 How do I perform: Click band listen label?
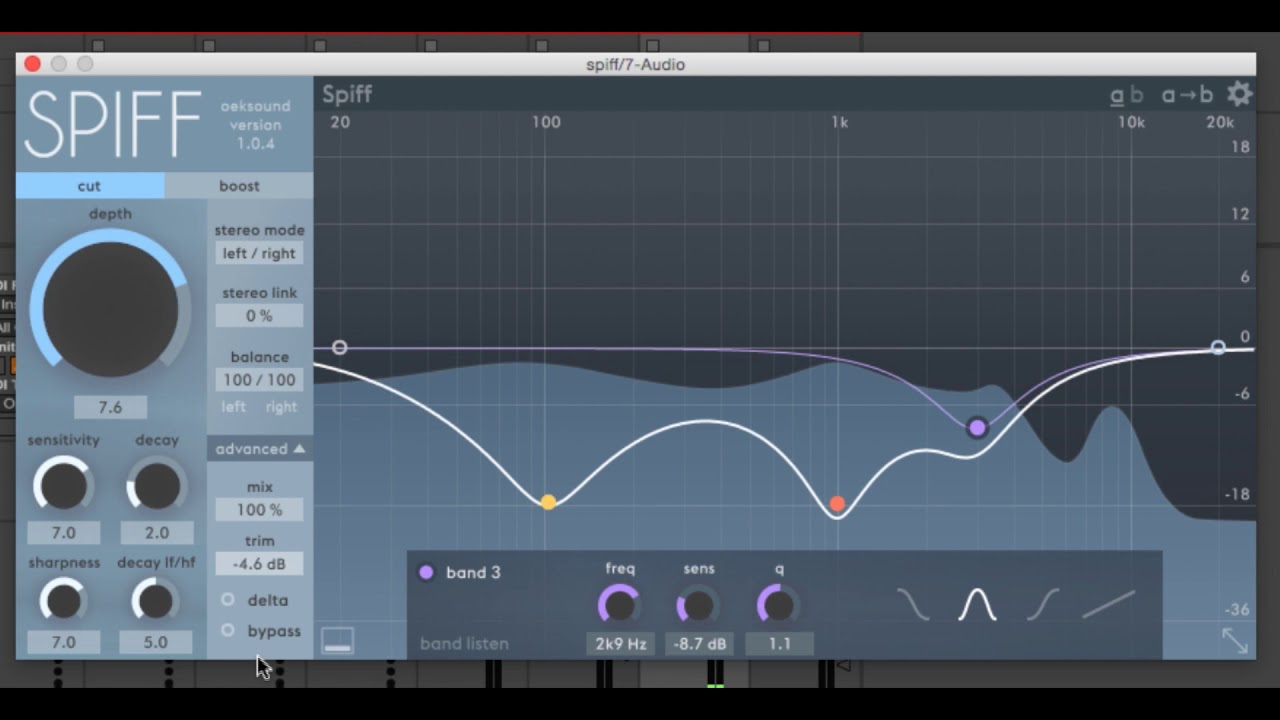pyautogui.click(x=464, y=644)
